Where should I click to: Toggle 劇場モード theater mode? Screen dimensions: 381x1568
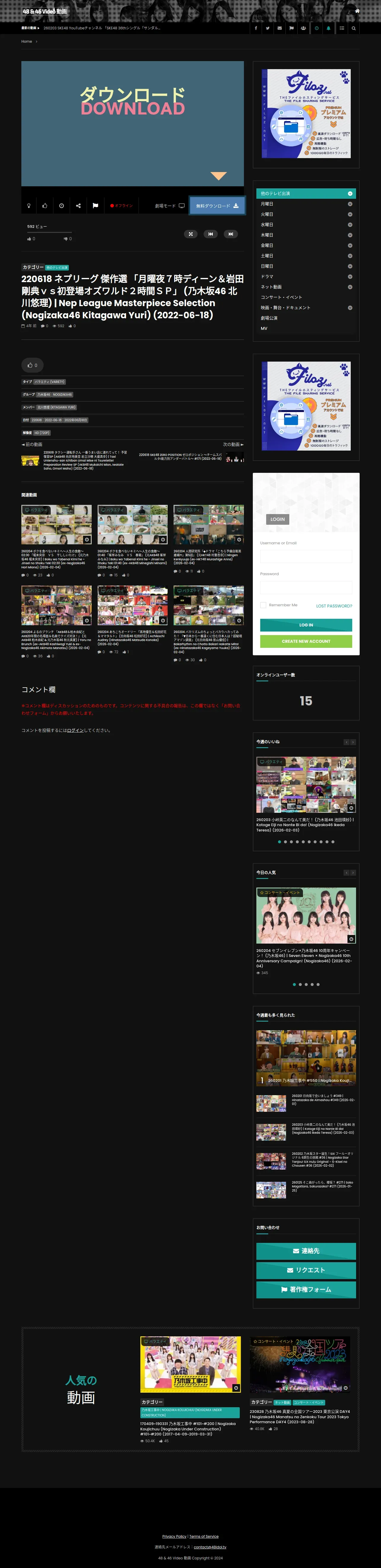[x=170, y=206]
